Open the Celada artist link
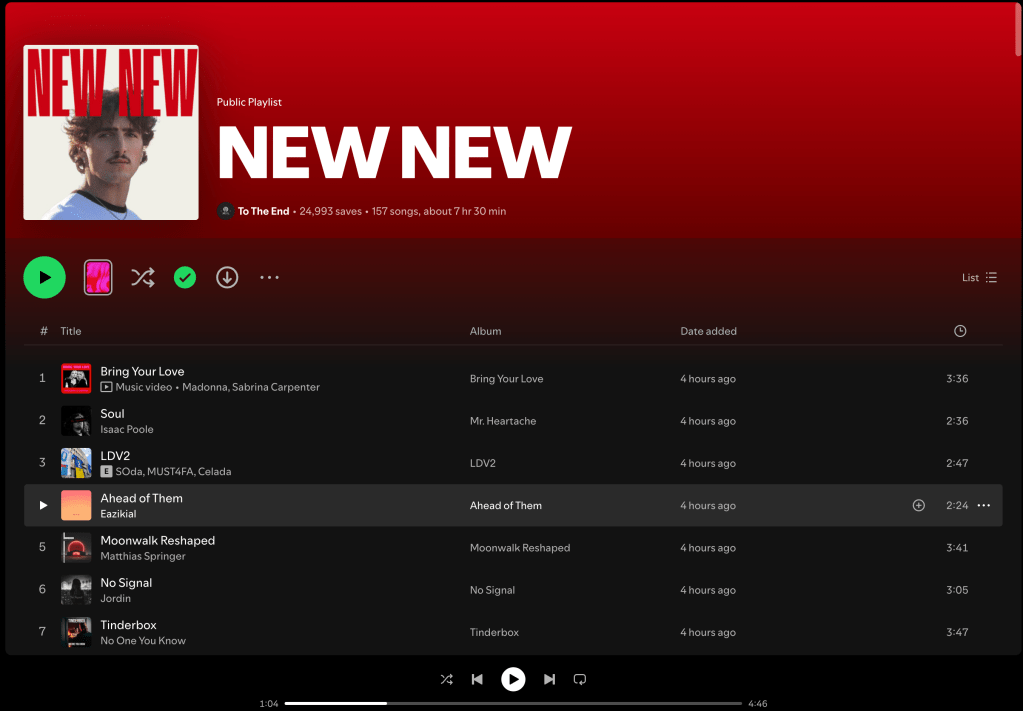The width and height of the screenshot is (1023, 711). pos(215,471)
